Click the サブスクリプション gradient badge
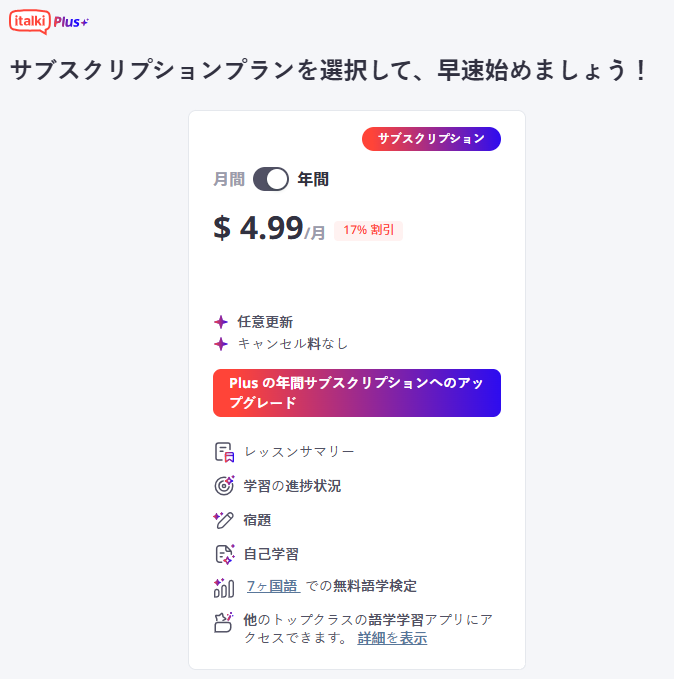 pyautogui.click(x=431, y=139)
